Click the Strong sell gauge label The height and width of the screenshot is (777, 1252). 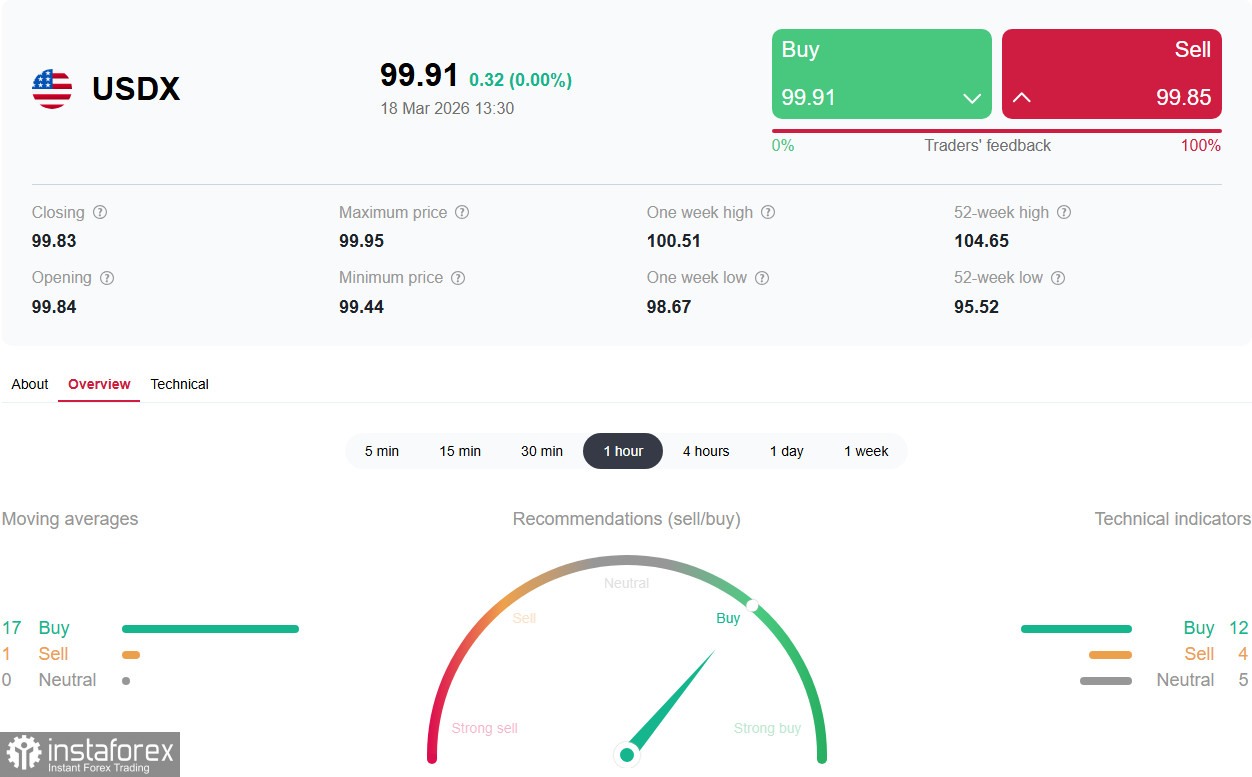tap(485, 728)
